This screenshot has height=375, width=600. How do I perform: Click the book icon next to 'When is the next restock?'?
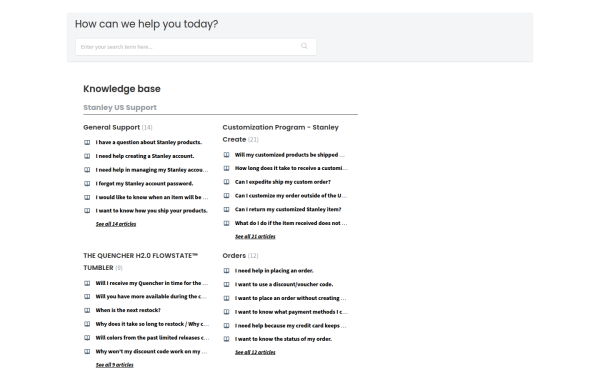pos(87,310)
